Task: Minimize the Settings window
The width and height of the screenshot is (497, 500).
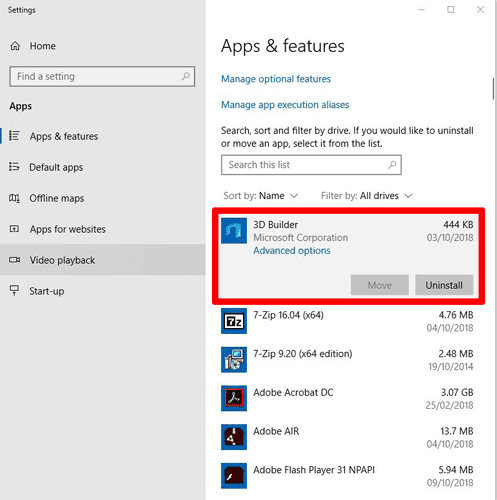Action: pyautogui.click(x=421, y=10)
